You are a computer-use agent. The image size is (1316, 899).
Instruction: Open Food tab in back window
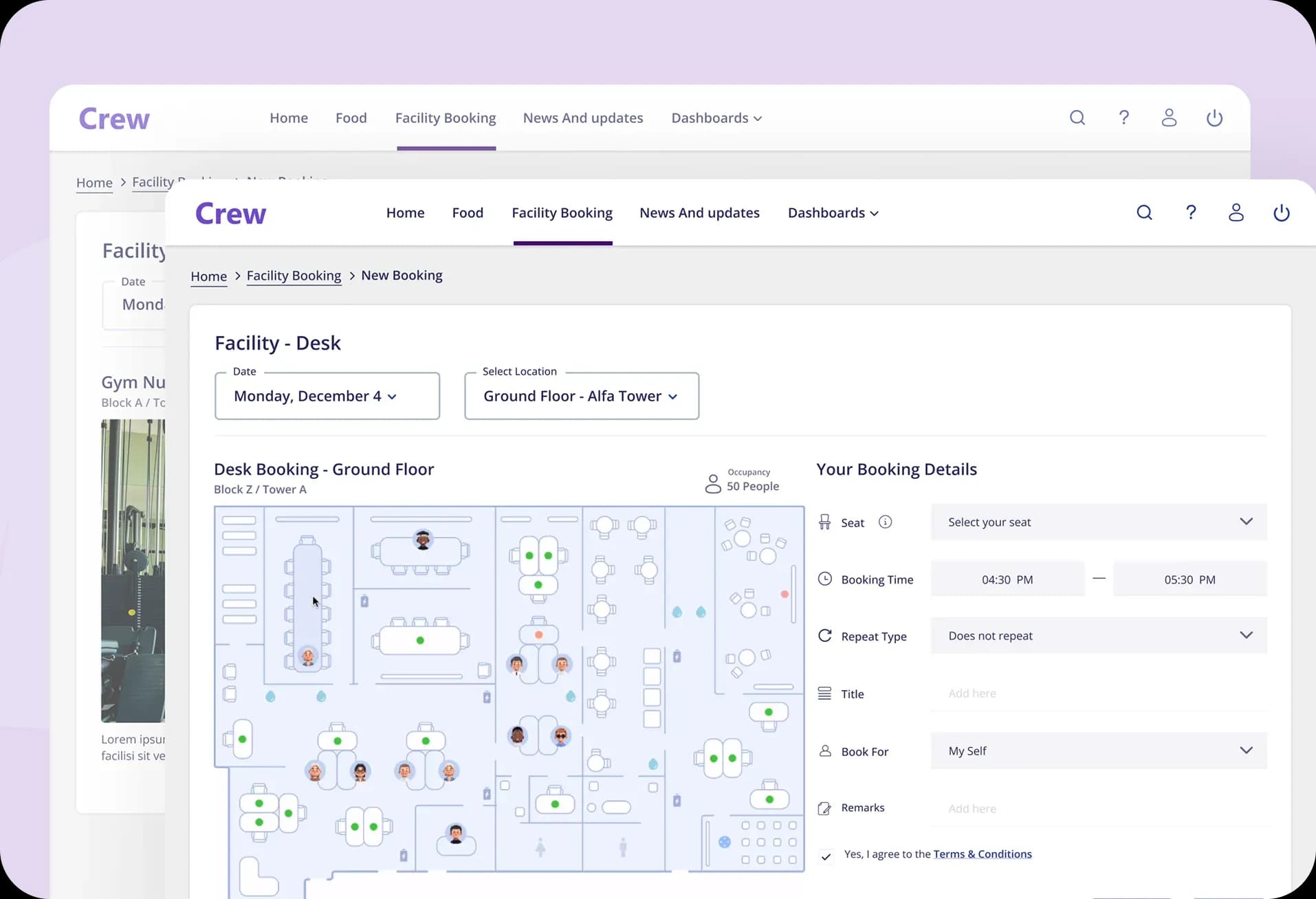click(x=351, y=118)
